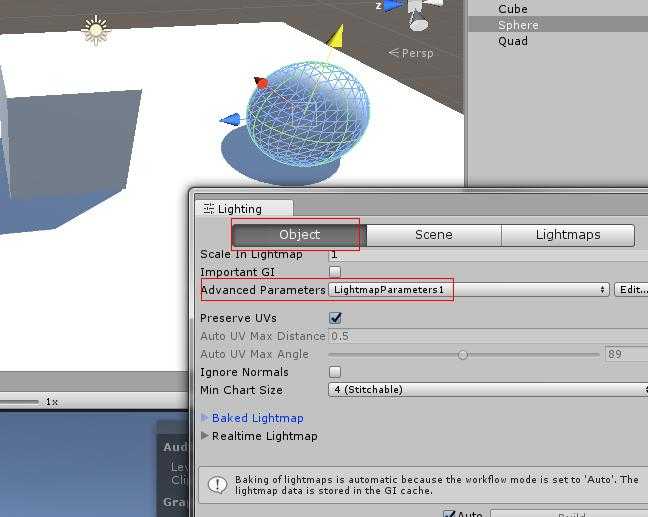Switch to the Scene tab in Lighting
The image size is (648, 517).
(434, 235)
